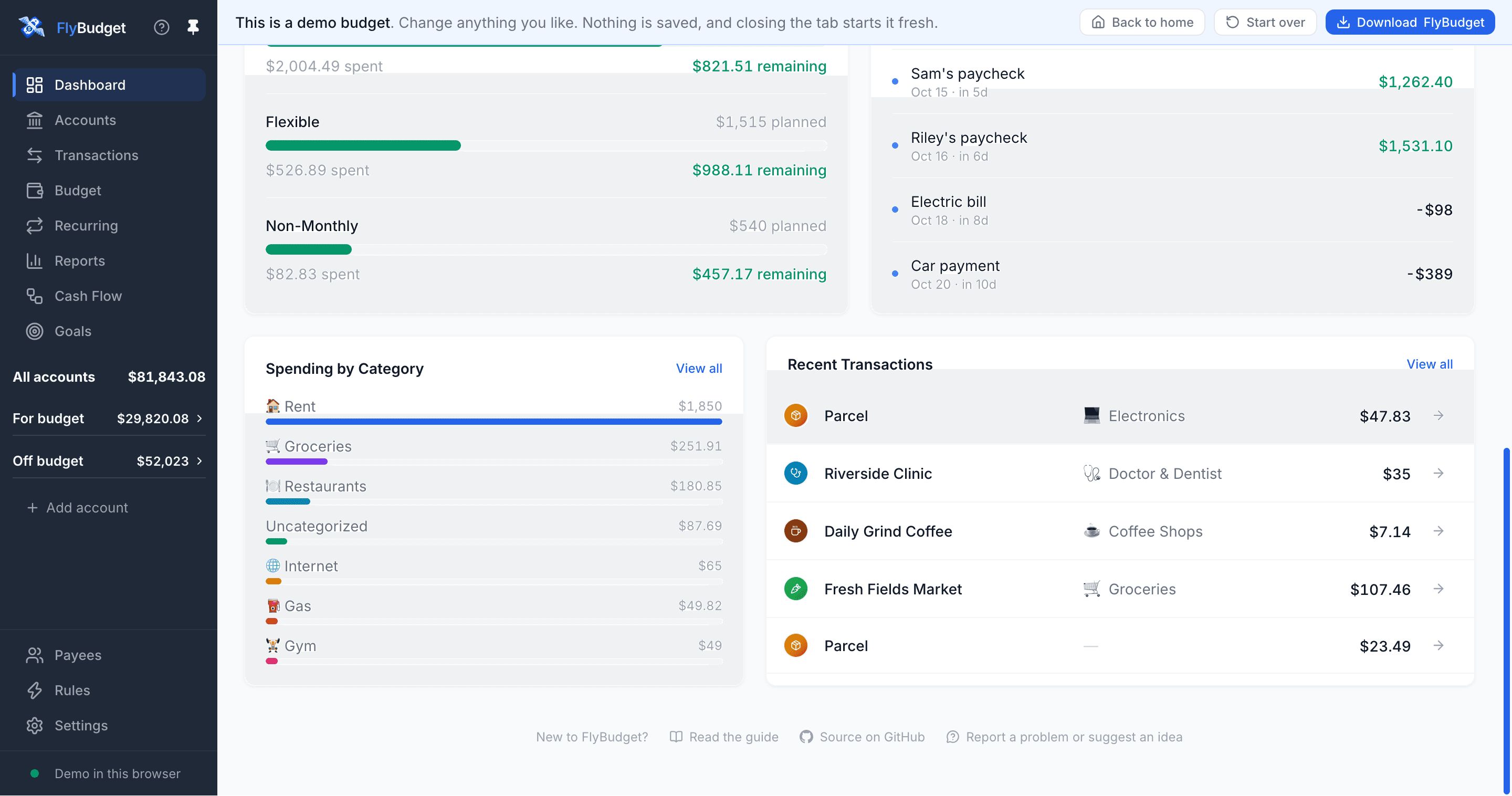Click the Payees people icon
This screenshot has height=796, width=1512.
pyautogui.click(x=35, y=655)
